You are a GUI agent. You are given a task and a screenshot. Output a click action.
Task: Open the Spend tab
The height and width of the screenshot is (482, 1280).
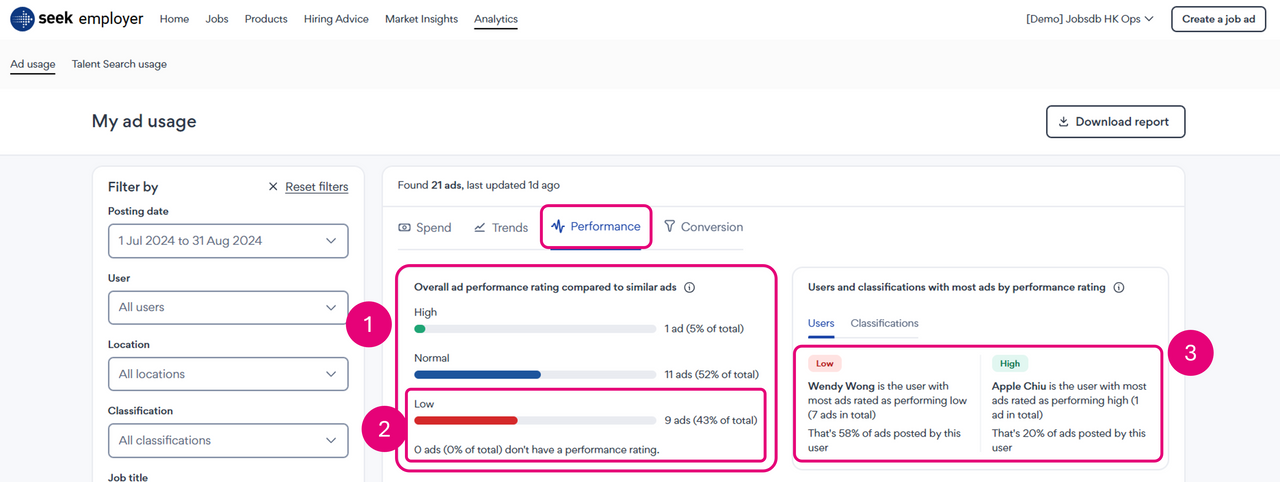[x=425, y=228]
